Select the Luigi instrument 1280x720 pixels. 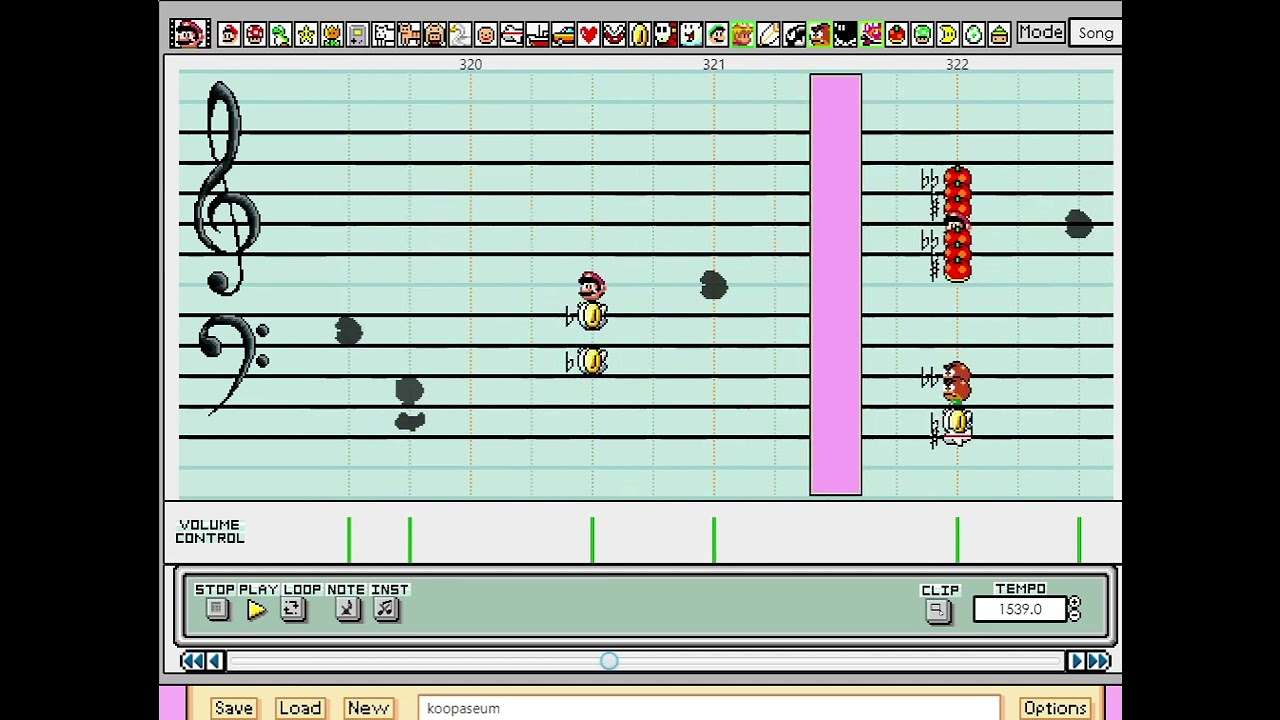tap(716, 35)
